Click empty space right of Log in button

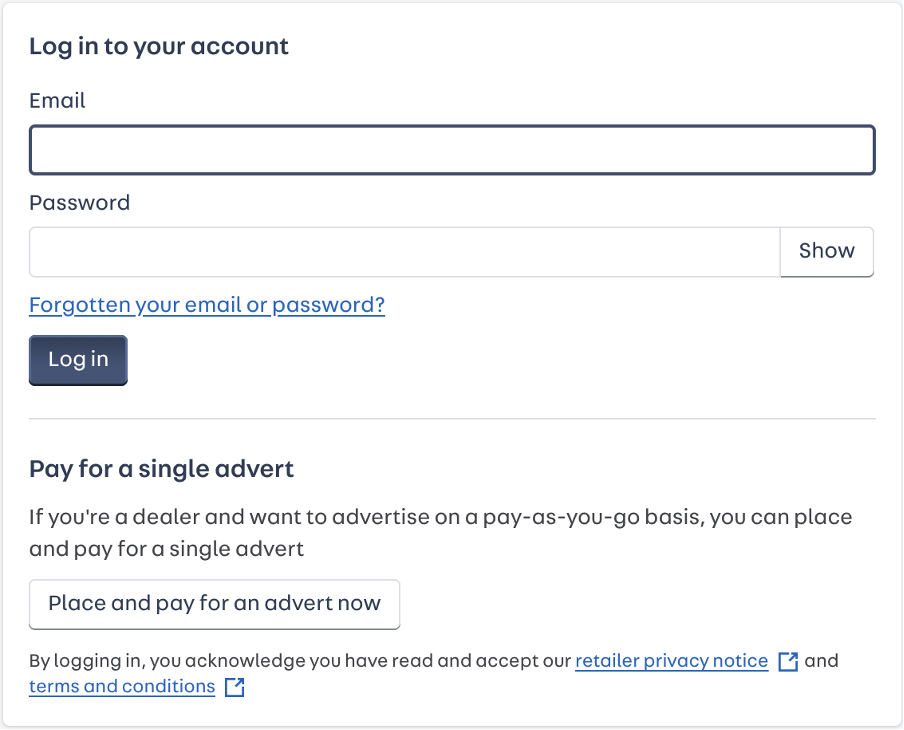502,360
